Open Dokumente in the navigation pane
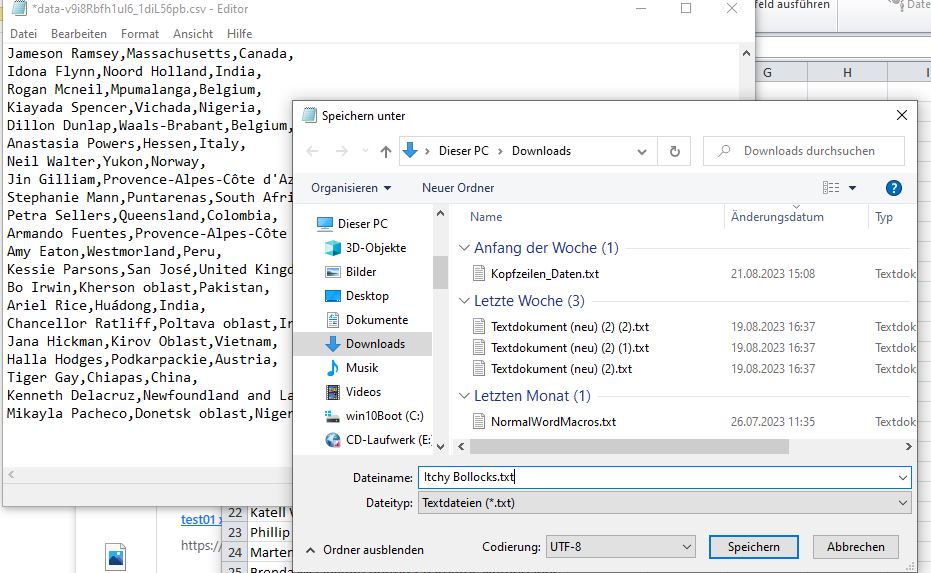Image resolution: width=931 pixels, height=573 pixels. point(376,319)
